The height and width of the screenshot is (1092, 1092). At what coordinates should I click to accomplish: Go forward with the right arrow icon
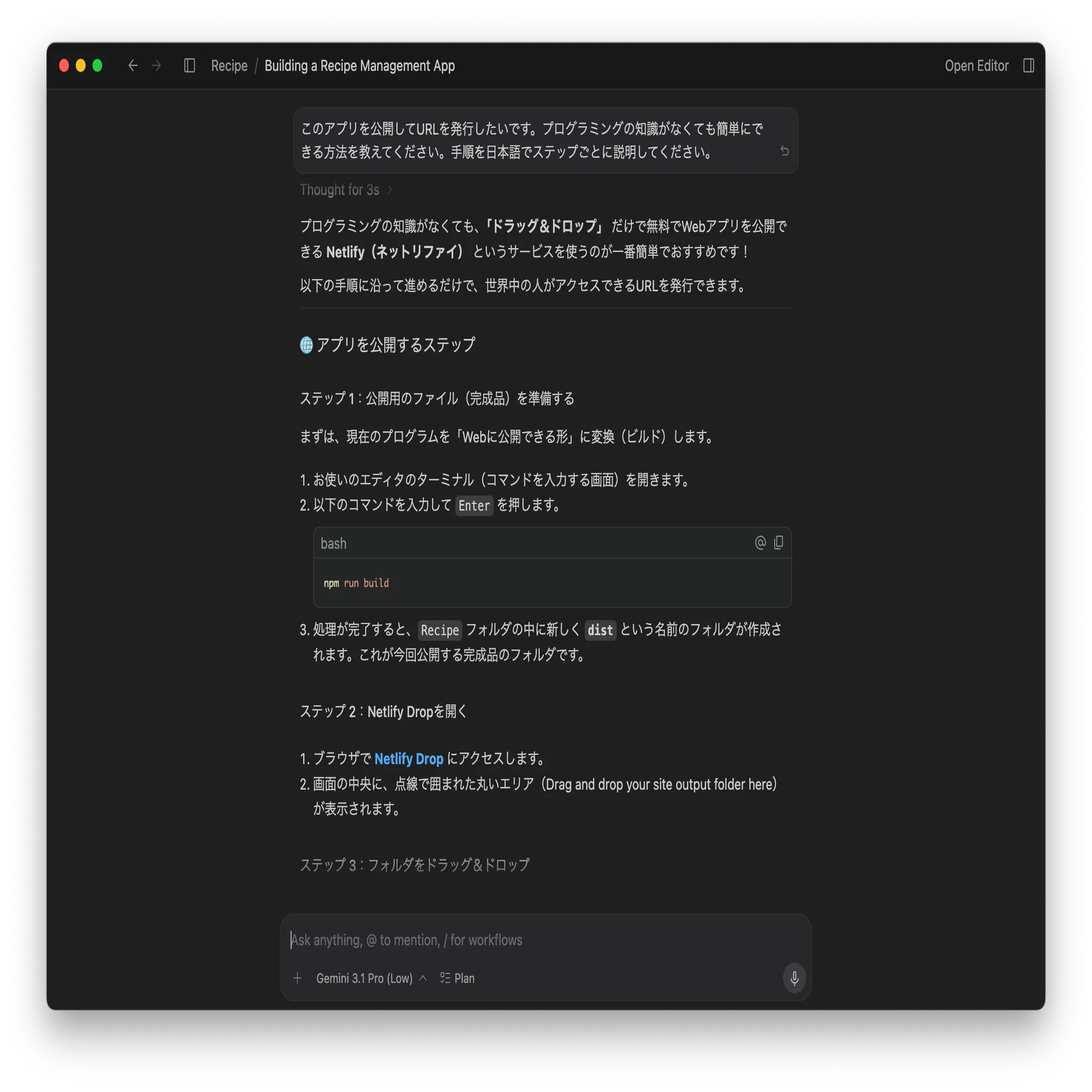tap(157, 65)
